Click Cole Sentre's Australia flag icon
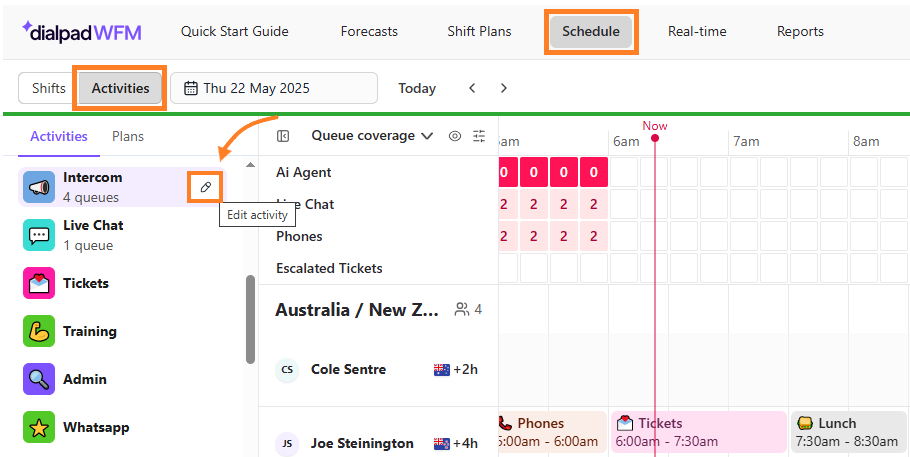The image size is (910, 457). (x=442, y=370)
